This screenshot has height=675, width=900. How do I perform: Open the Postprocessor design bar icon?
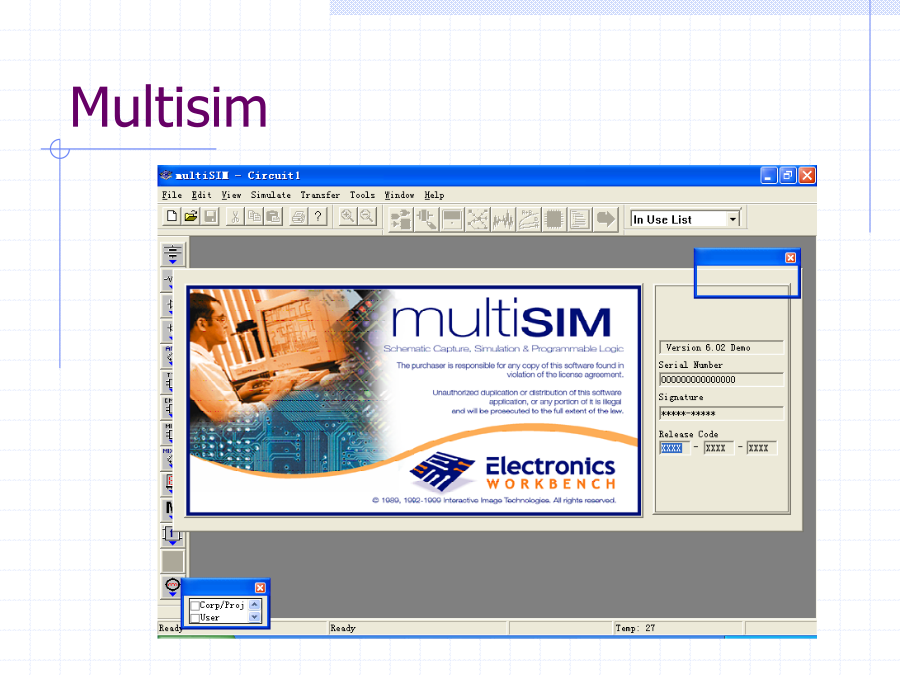(529, 219)
